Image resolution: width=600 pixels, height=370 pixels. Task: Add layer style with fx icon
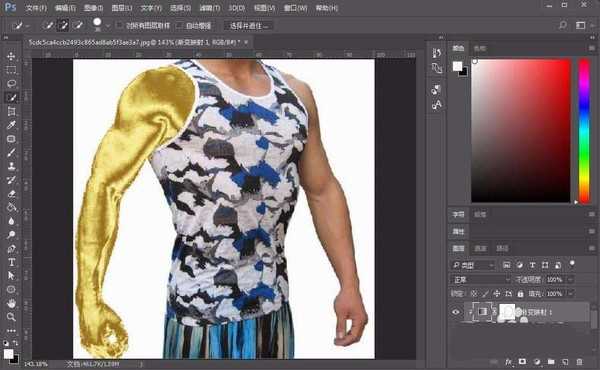508,362
